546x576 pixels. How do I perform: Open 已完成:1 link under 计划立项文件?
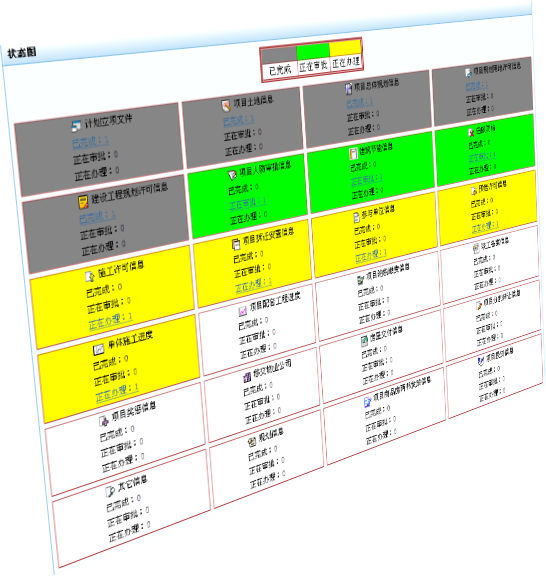tap(90, 142)
